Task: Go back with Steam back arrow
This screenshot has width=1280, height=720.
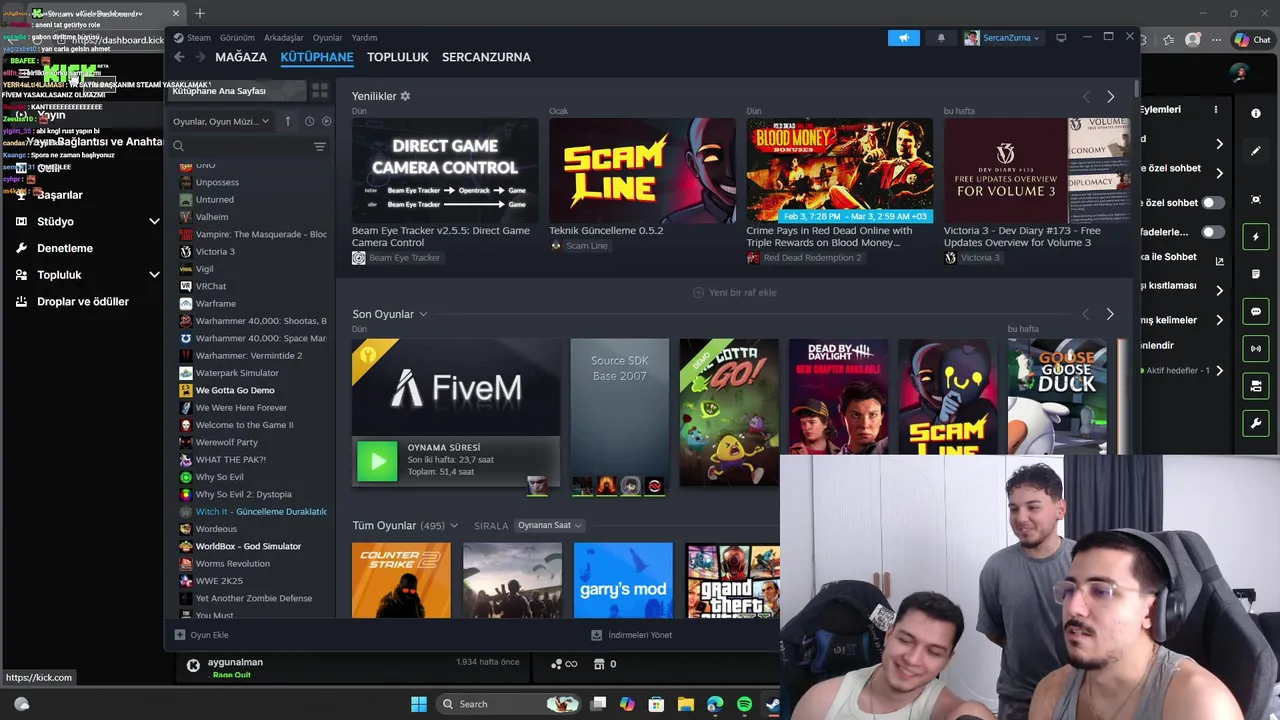Action: [180, 57]
